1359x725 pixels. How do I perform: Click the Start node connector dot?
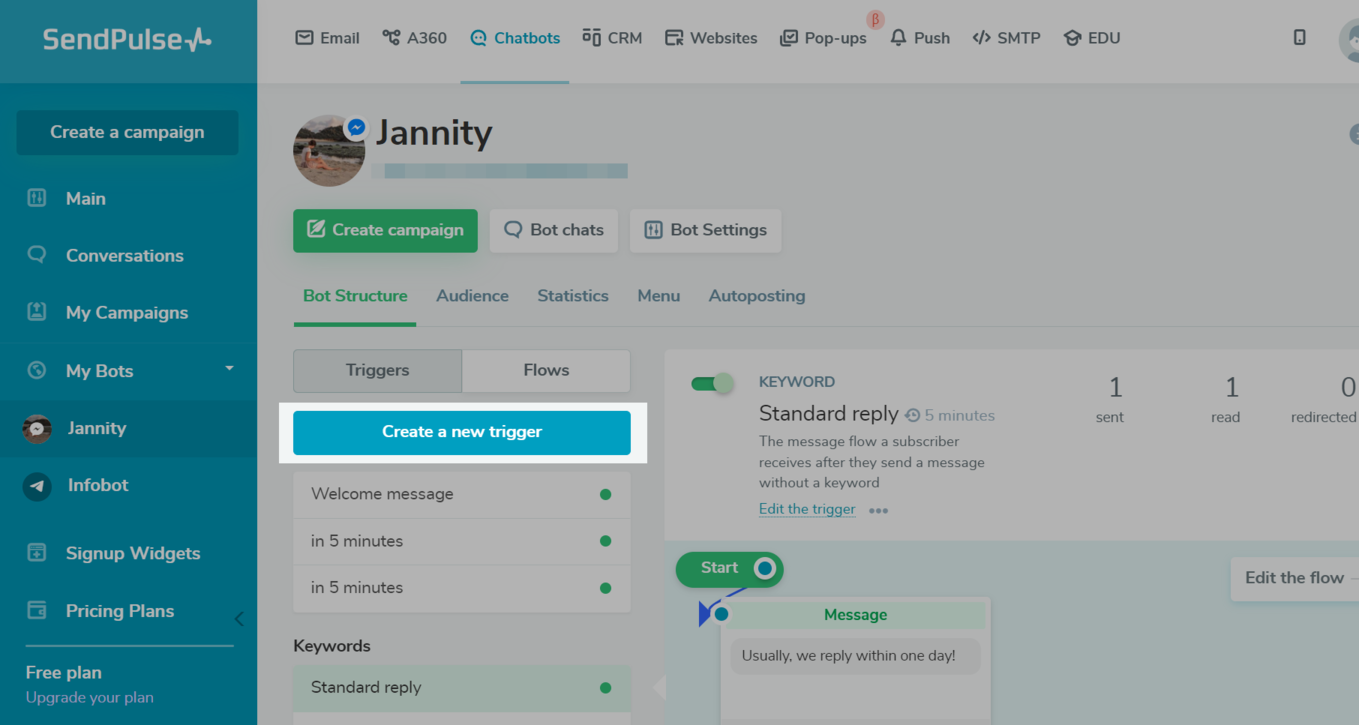765,568
